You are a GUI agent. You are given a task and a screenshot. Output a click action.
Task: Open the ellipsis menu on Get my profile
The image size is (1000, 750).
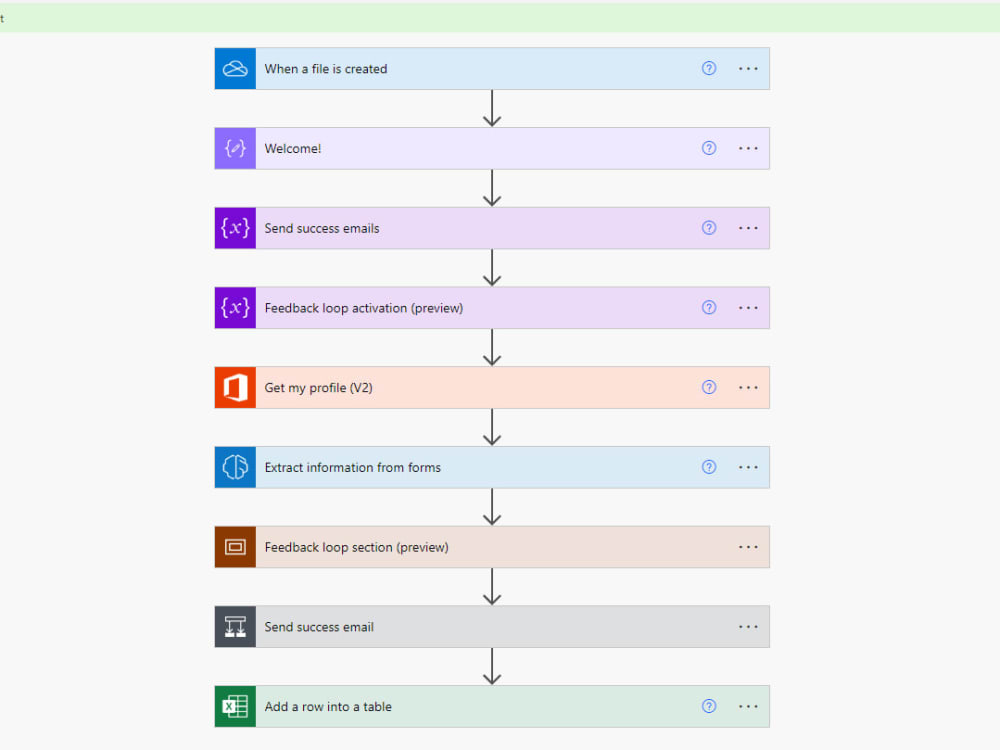coord(748,387)
